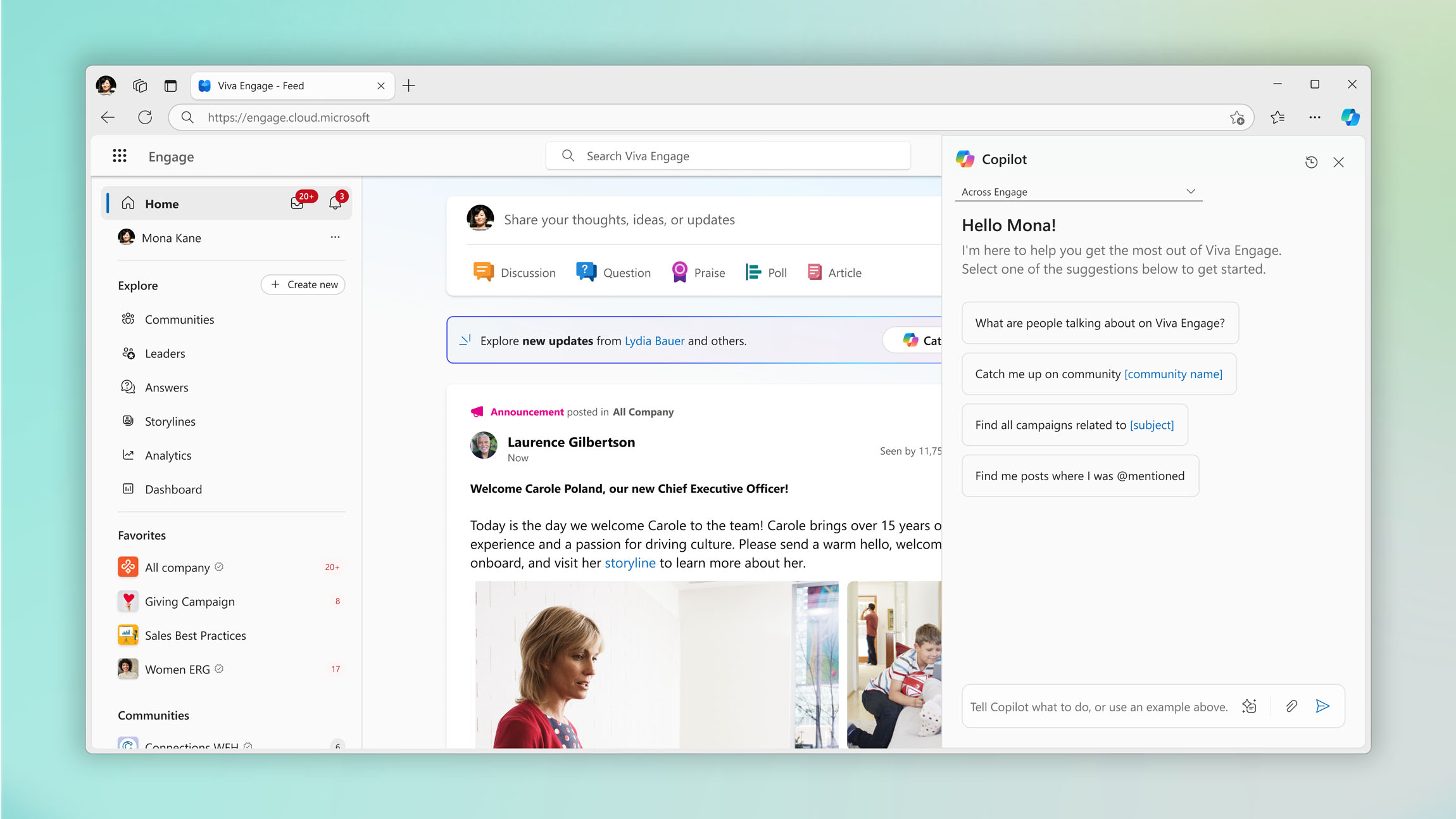
Task: Open the inbox icon with 20+ badge
Action: (x=297, y=203)
